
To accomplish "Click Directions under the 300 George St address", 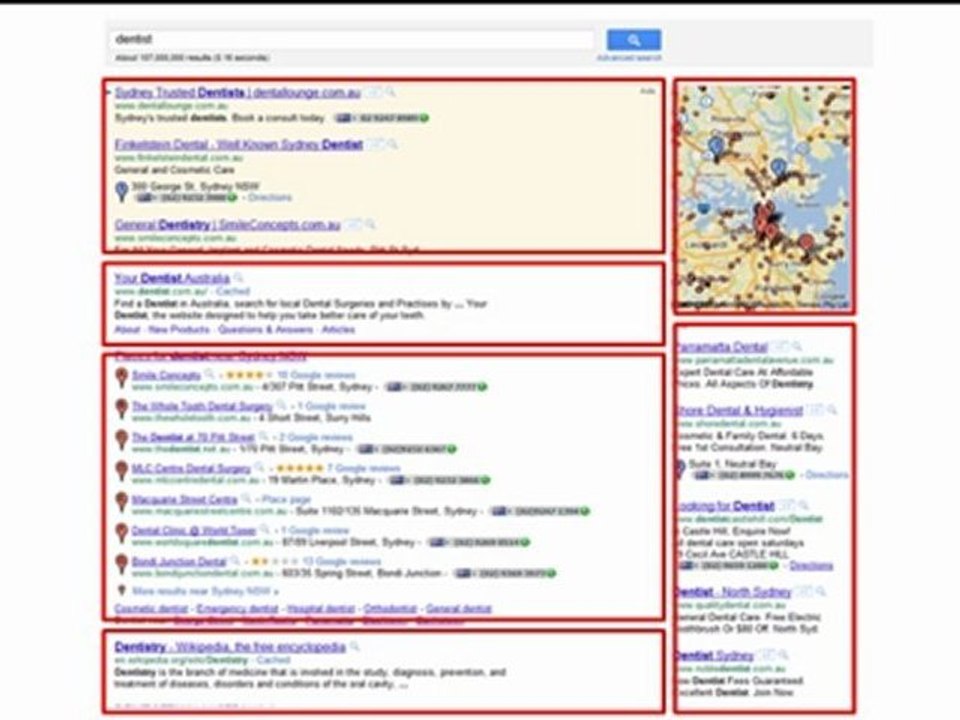I will click(270, 198).
